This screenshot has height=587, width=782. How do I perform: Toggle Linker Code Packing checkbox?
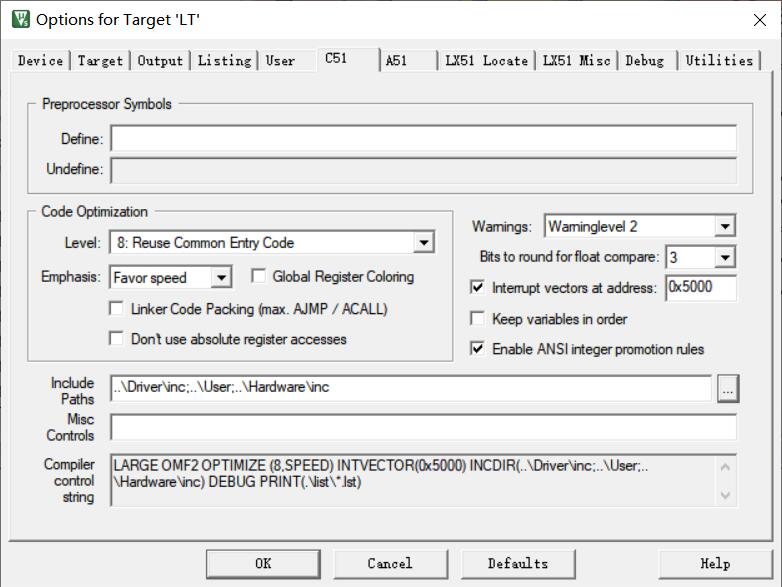(116, 308)
